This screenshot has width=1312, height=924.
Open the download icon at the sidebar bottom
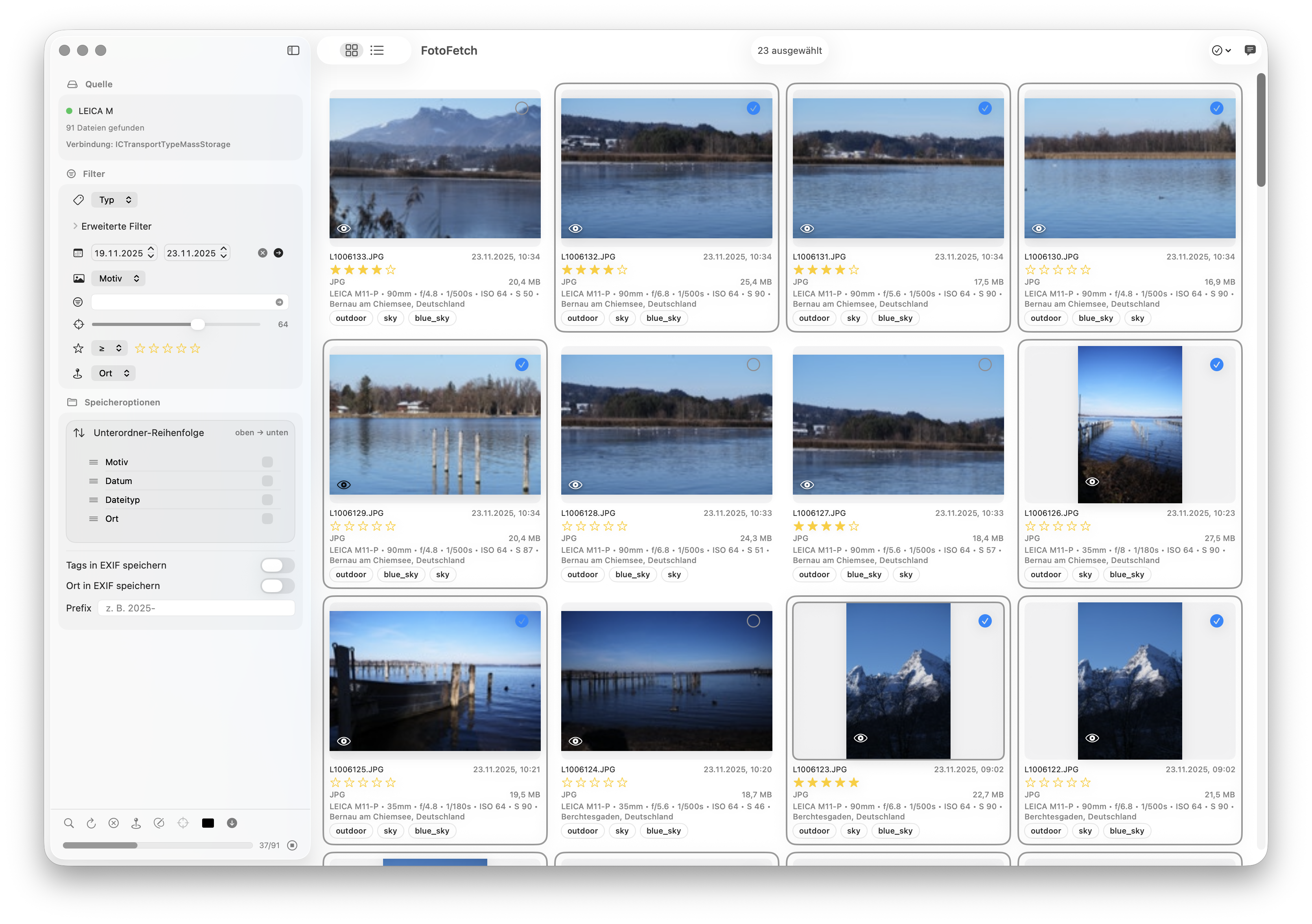(x=232, y=823)
